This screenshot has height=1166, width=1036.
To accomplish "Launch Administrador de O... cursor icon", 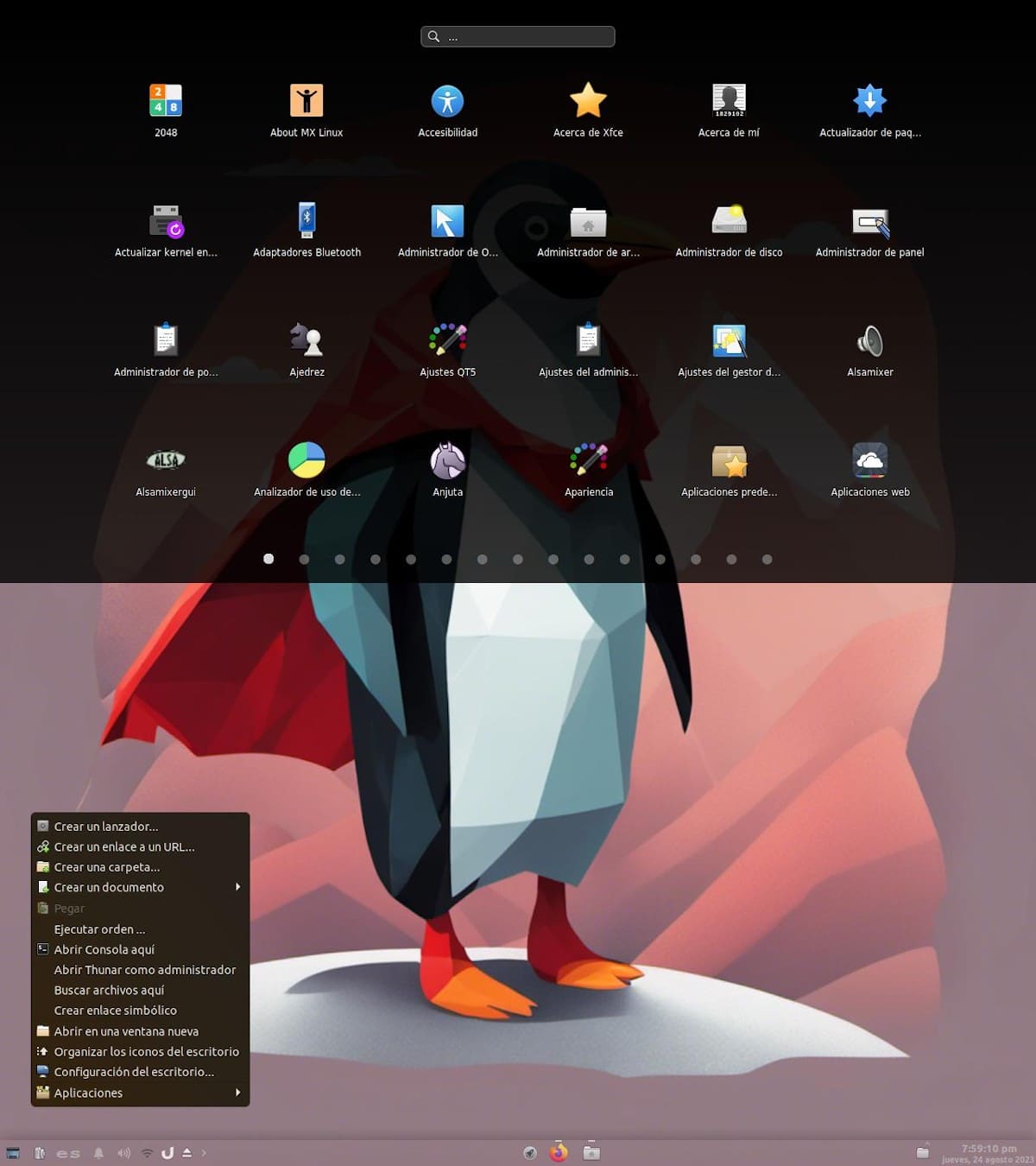I will pos(447,222).
